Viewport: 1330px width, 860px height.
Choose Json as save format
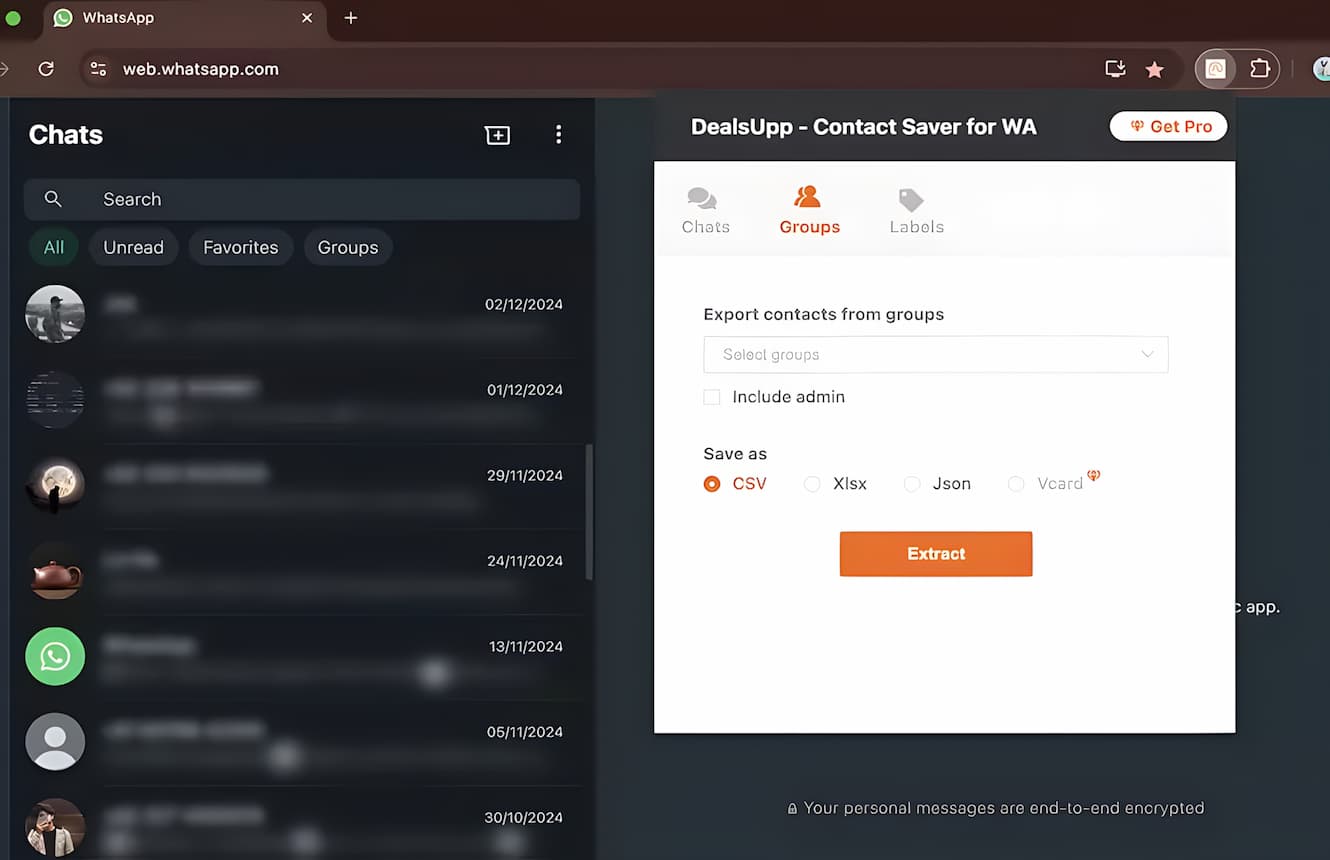coord(912,484)
